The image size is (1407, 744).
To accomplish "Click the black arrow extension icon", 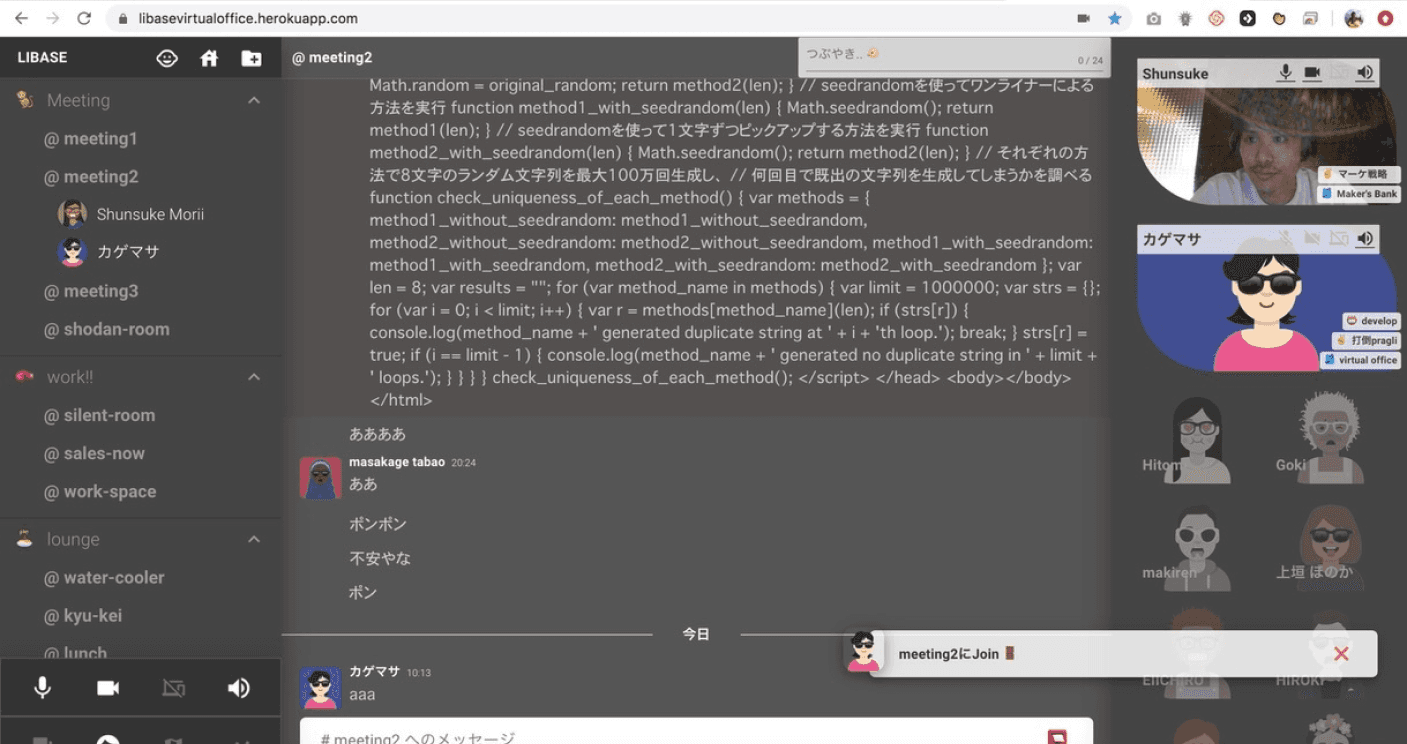I will [x=1248, y=18].
